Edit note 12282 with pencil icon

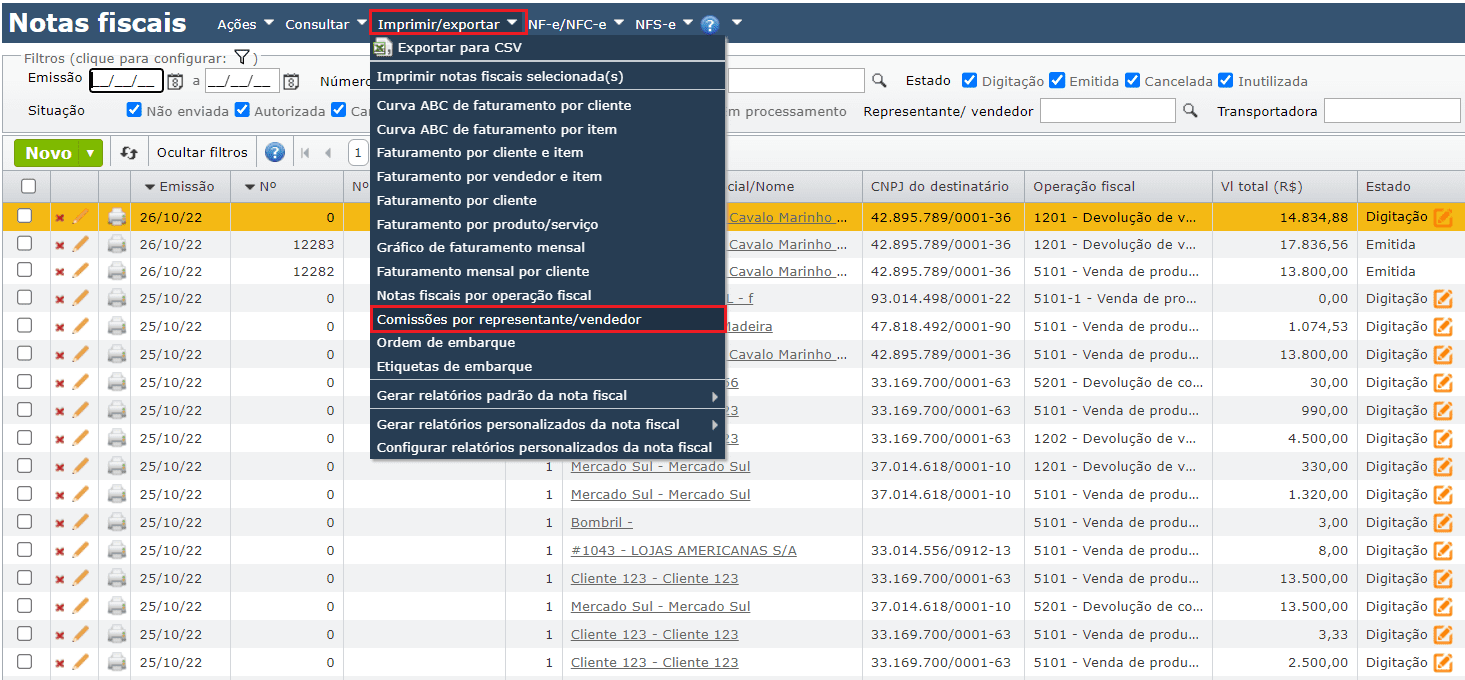click(81, 270)
